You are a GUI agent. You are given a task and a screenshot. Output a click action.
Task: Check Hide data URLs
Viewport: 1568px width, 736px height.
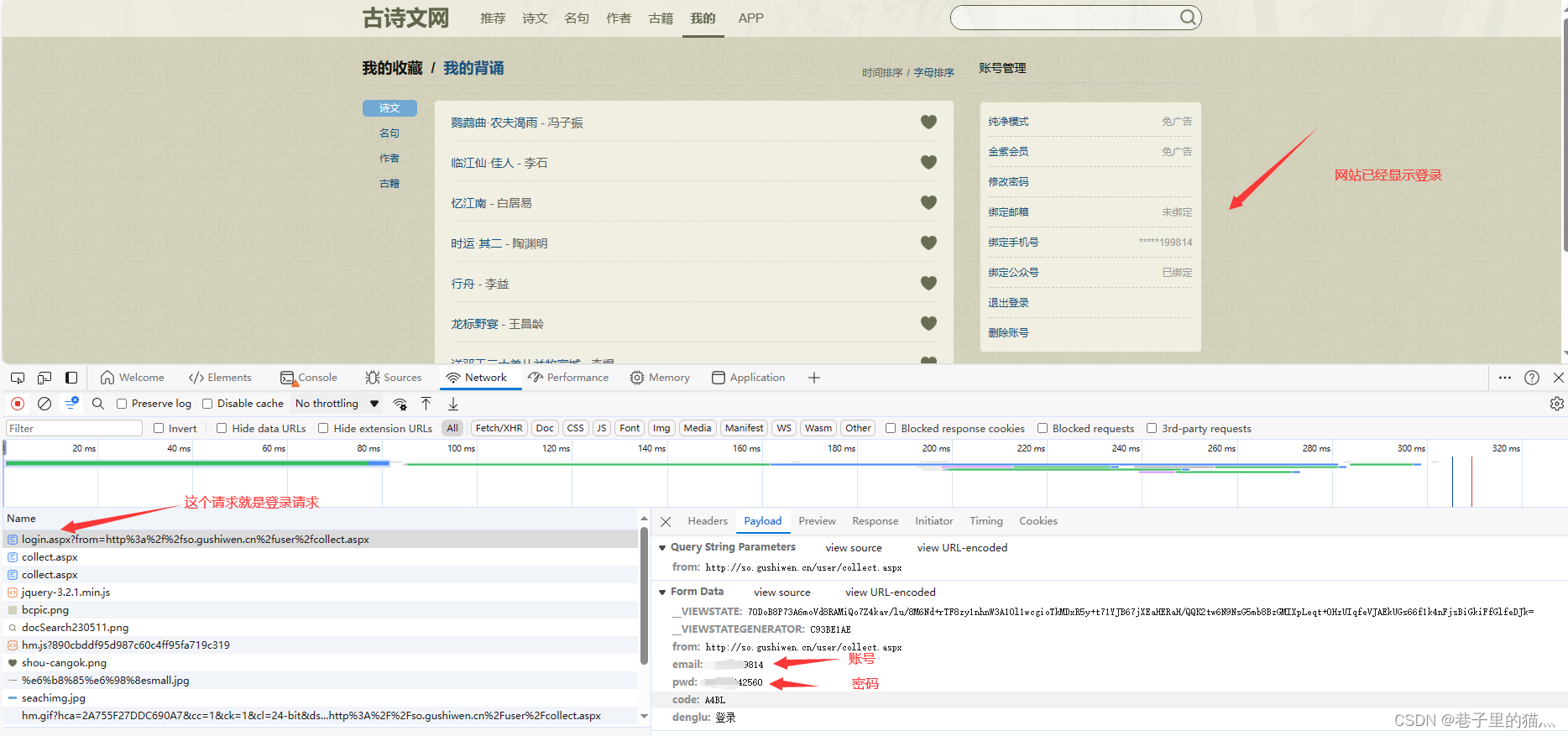pos(222,428)
